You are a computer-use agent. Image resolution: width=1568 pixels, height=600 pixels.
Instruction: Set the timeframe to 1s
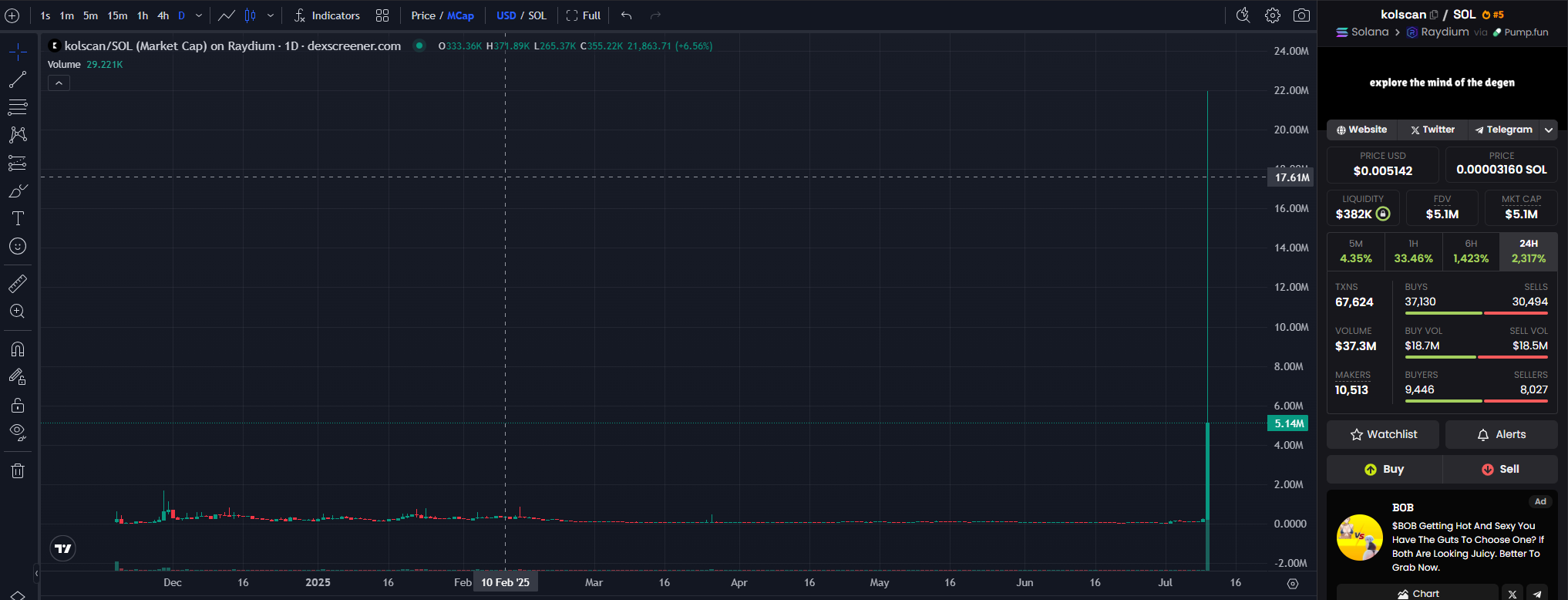45,15
